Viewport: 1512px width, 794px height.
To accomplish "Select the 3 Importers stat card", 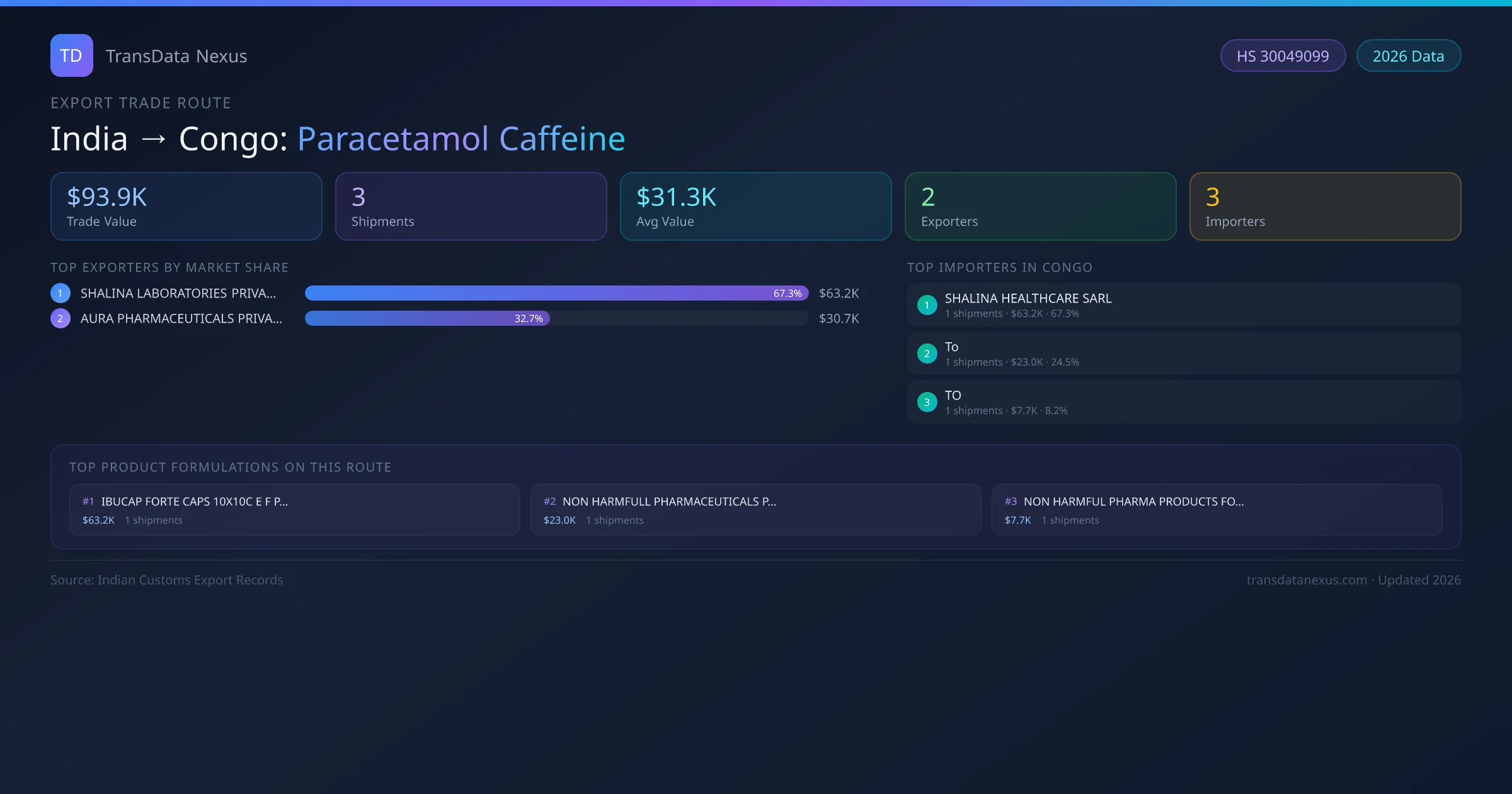I will 1325,207.
